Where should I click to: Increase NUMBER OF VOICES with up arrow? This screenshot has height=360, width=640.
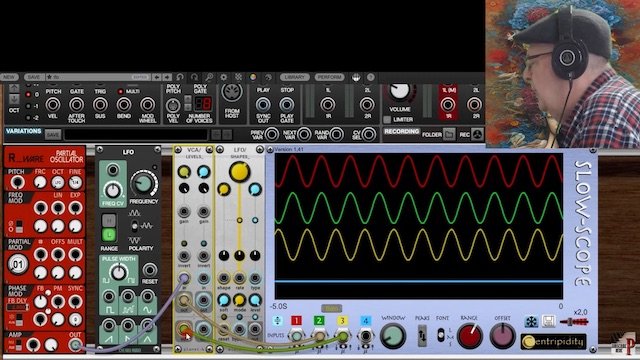pyautogui.click(x=188, y=99)
